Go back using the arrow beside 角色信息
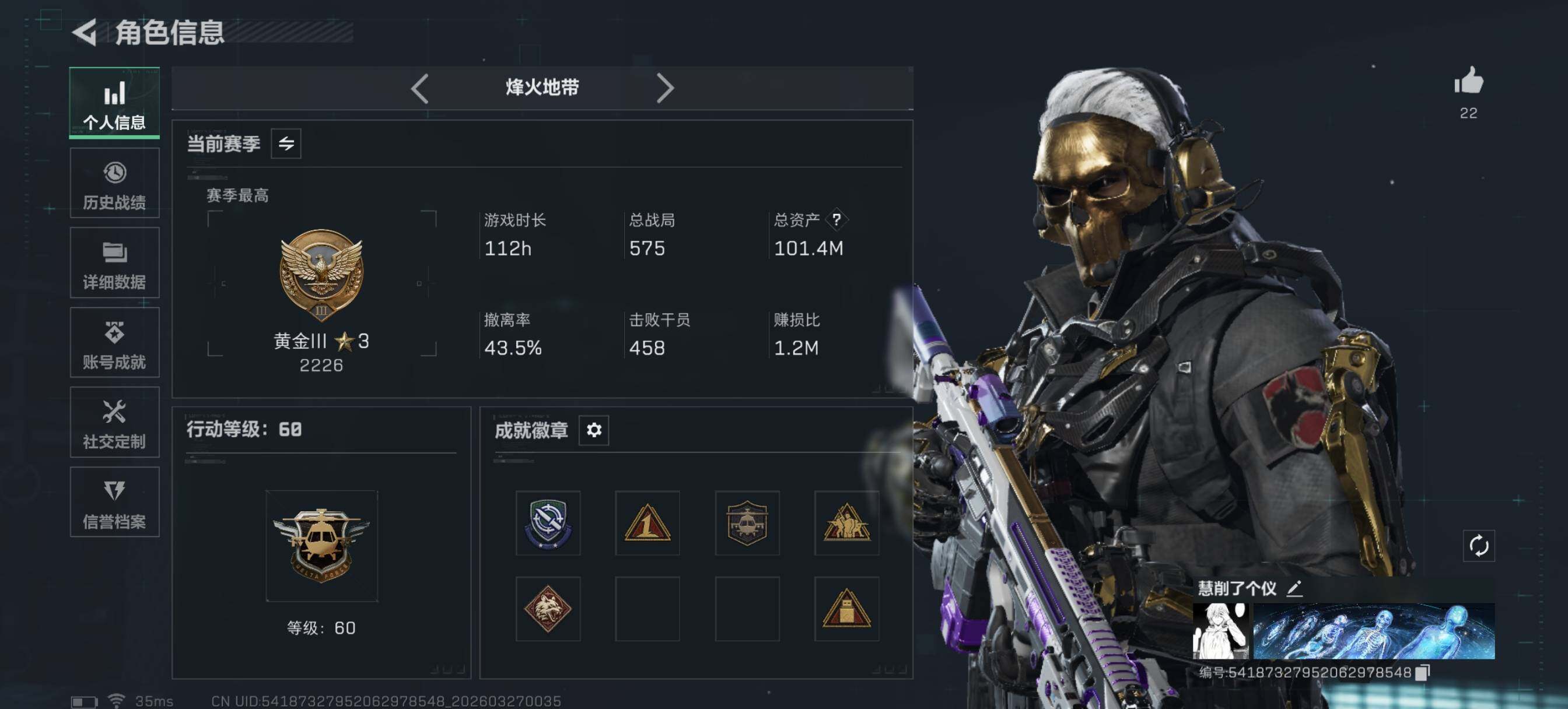 point(85,32)
